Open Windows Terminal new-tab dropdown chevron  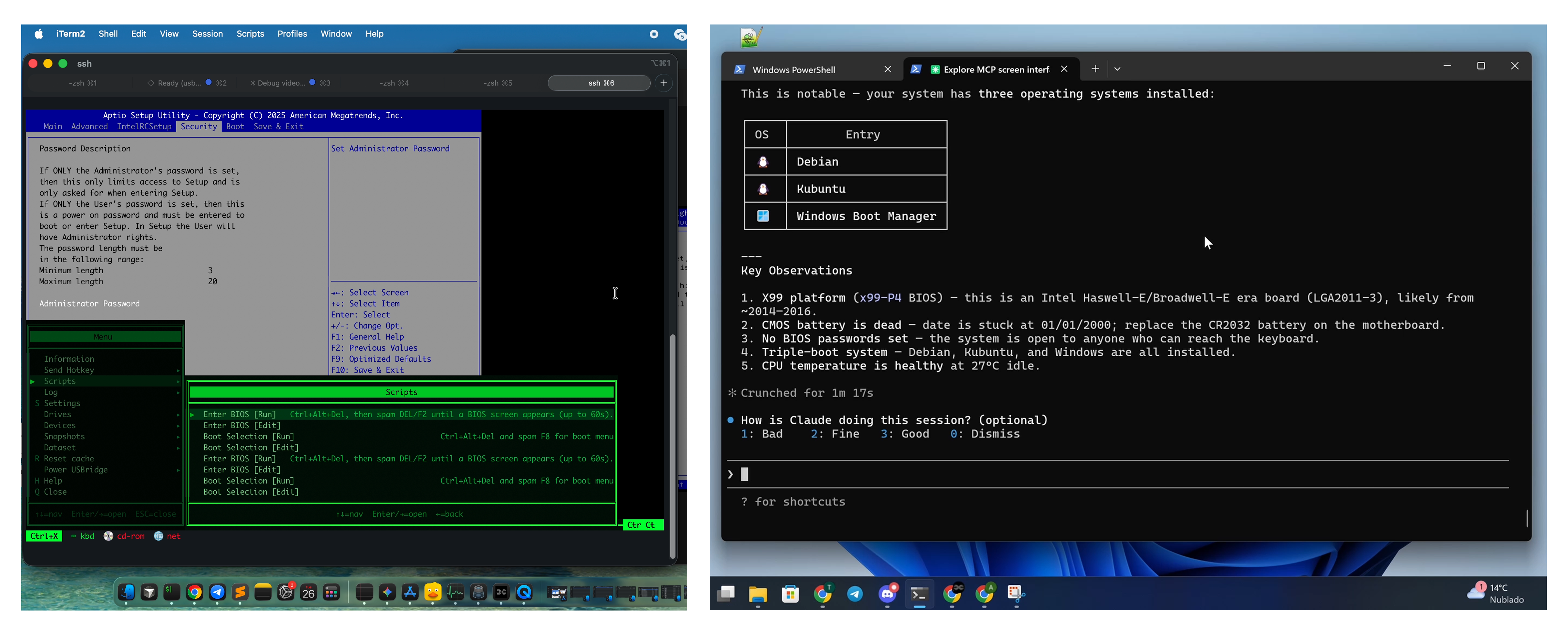tap(1118, 70)
